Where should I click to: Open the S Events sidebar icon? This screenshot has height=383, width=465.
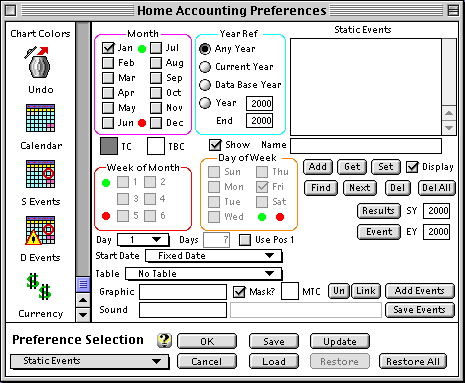point(40,174)
